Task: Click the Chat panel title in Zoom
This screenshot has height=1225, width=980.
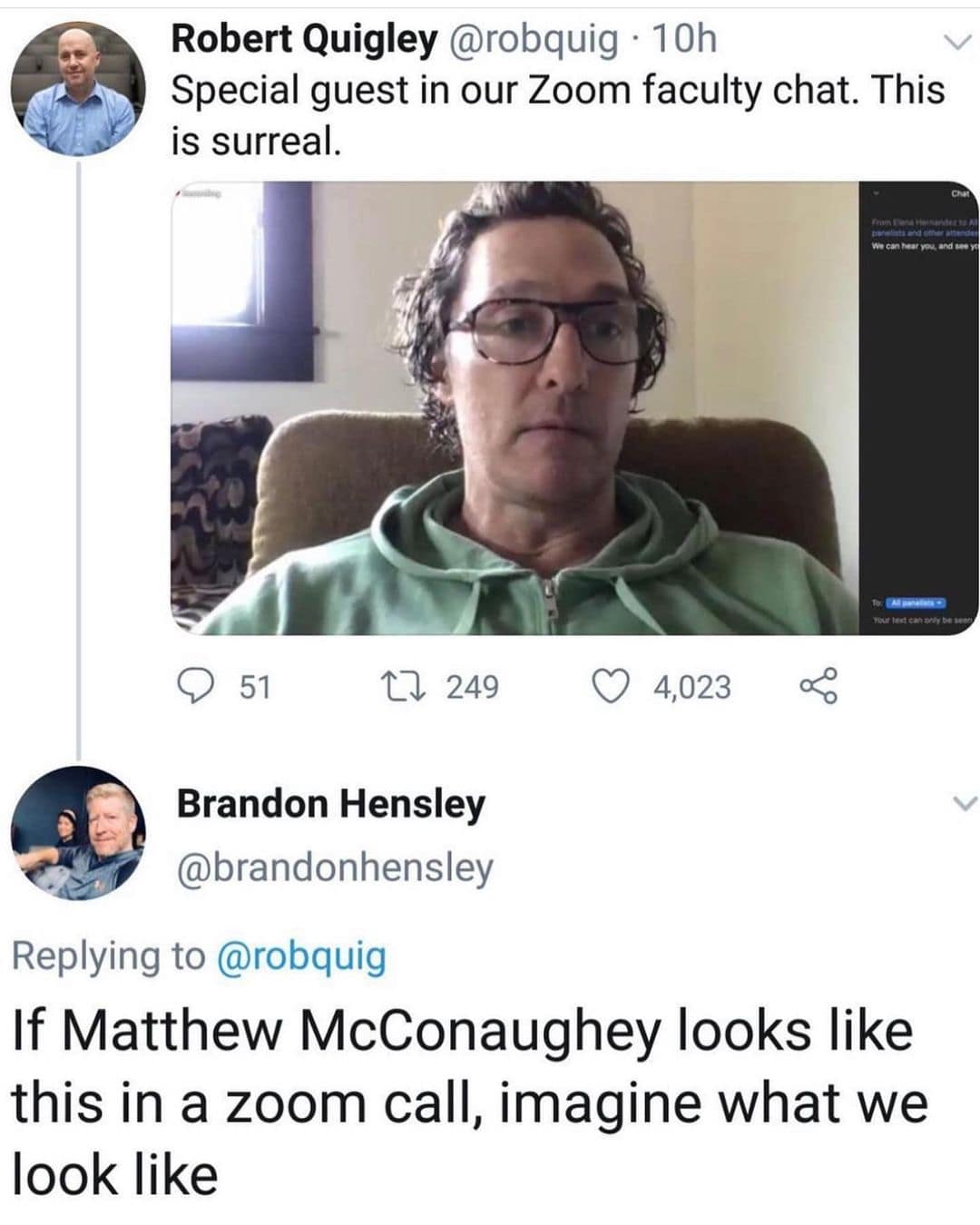Action: point(960,193)
